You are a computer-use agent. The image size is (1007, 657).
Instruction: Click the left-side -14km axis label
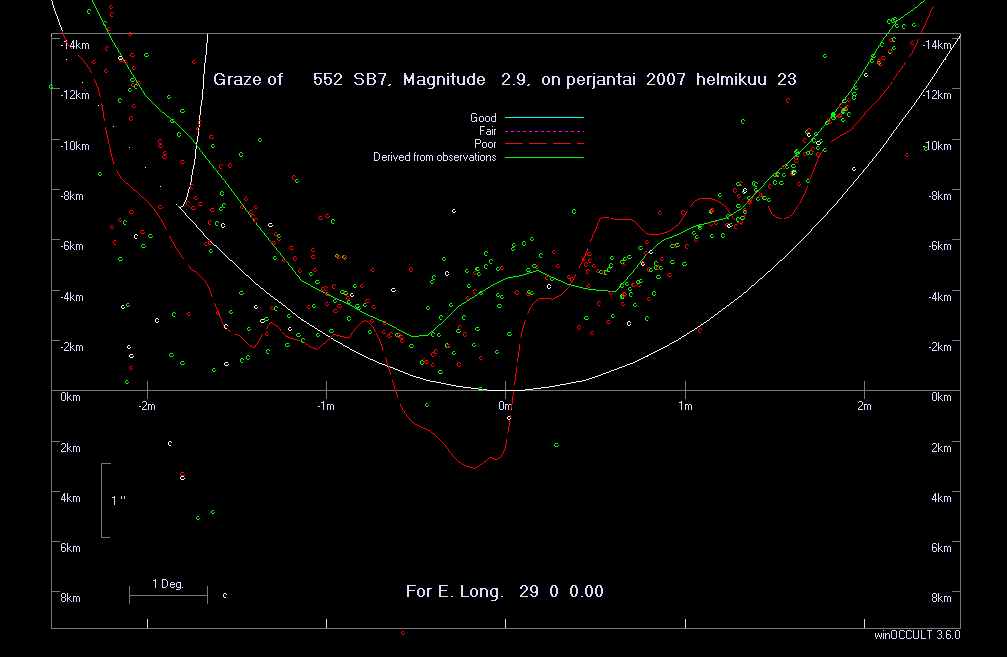pos(74,45)
